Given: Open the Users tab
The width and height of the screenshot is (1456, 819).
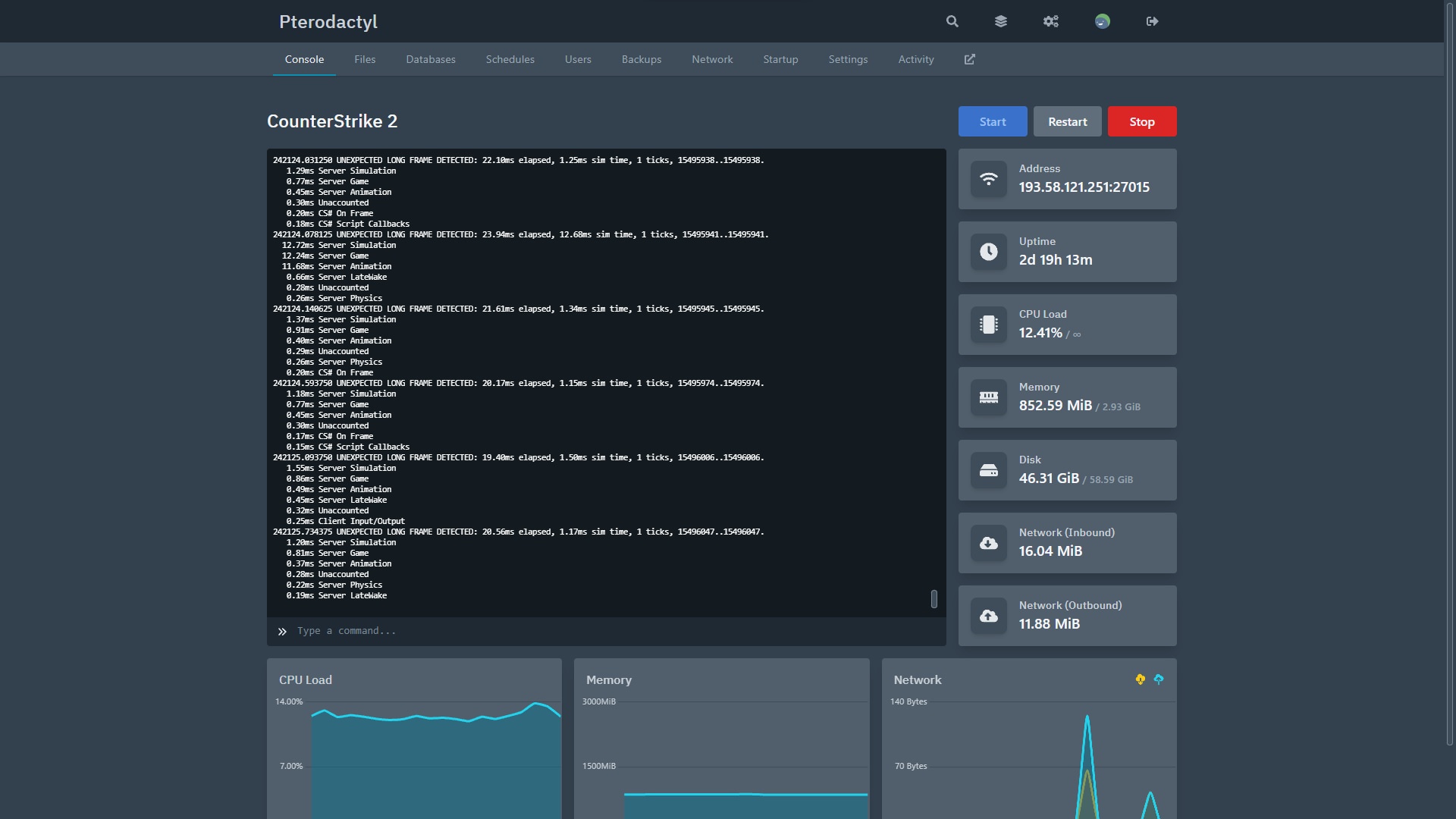Looking at the screenshot, I should [x=578, y=59].
